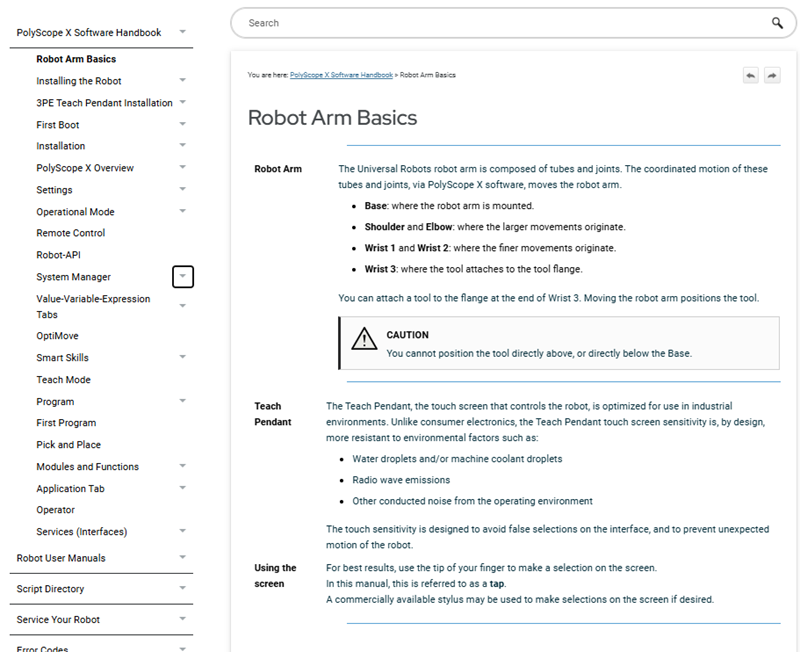Image resolution: width=800 pixels, height=652 pixels.
Task: Click the CAUTION warning triangle icon
Action: click(x=364, y=338)
